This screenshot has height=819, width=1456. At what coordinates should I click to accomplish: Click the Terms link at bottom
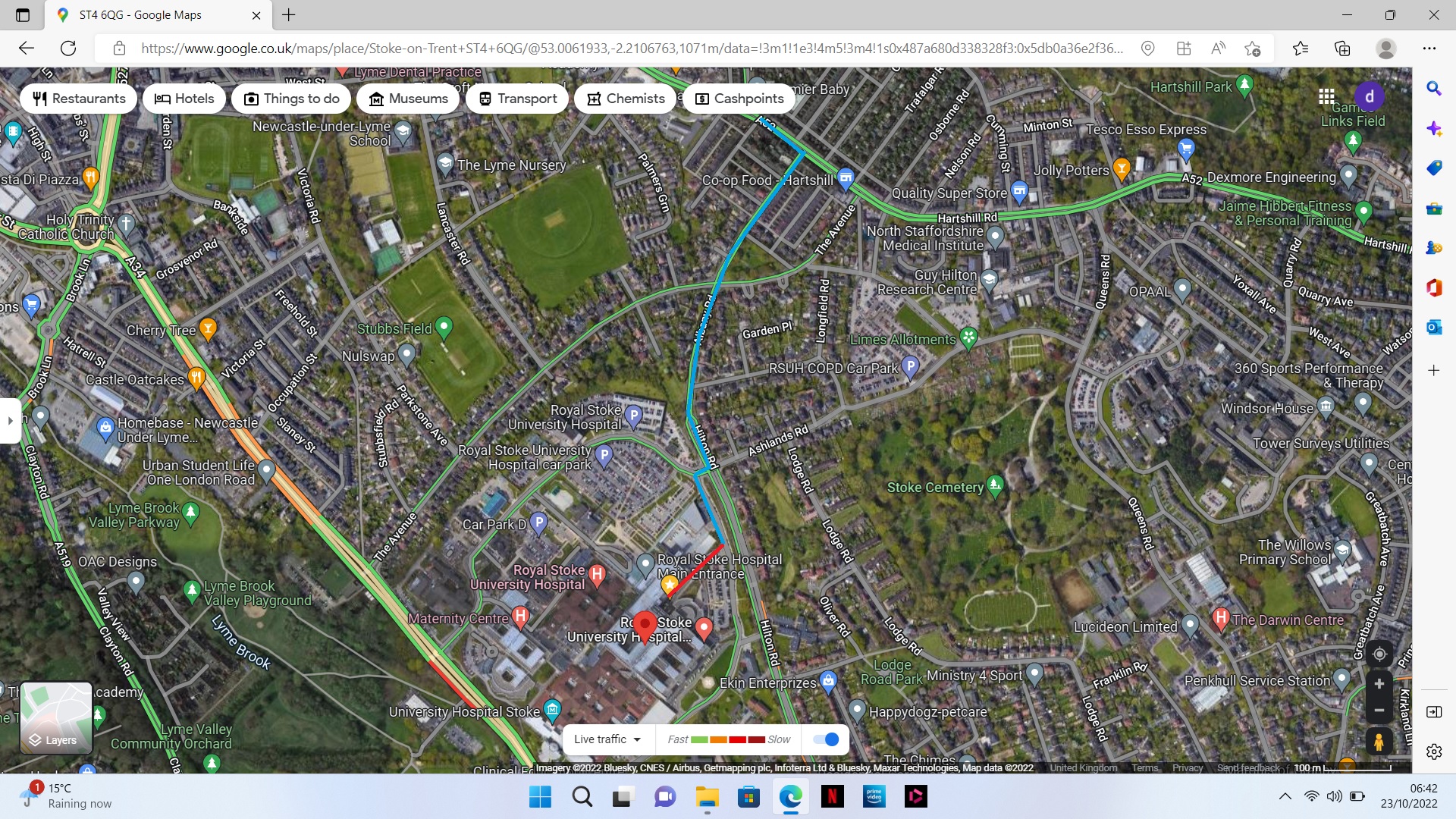(x=1144, y=767)
